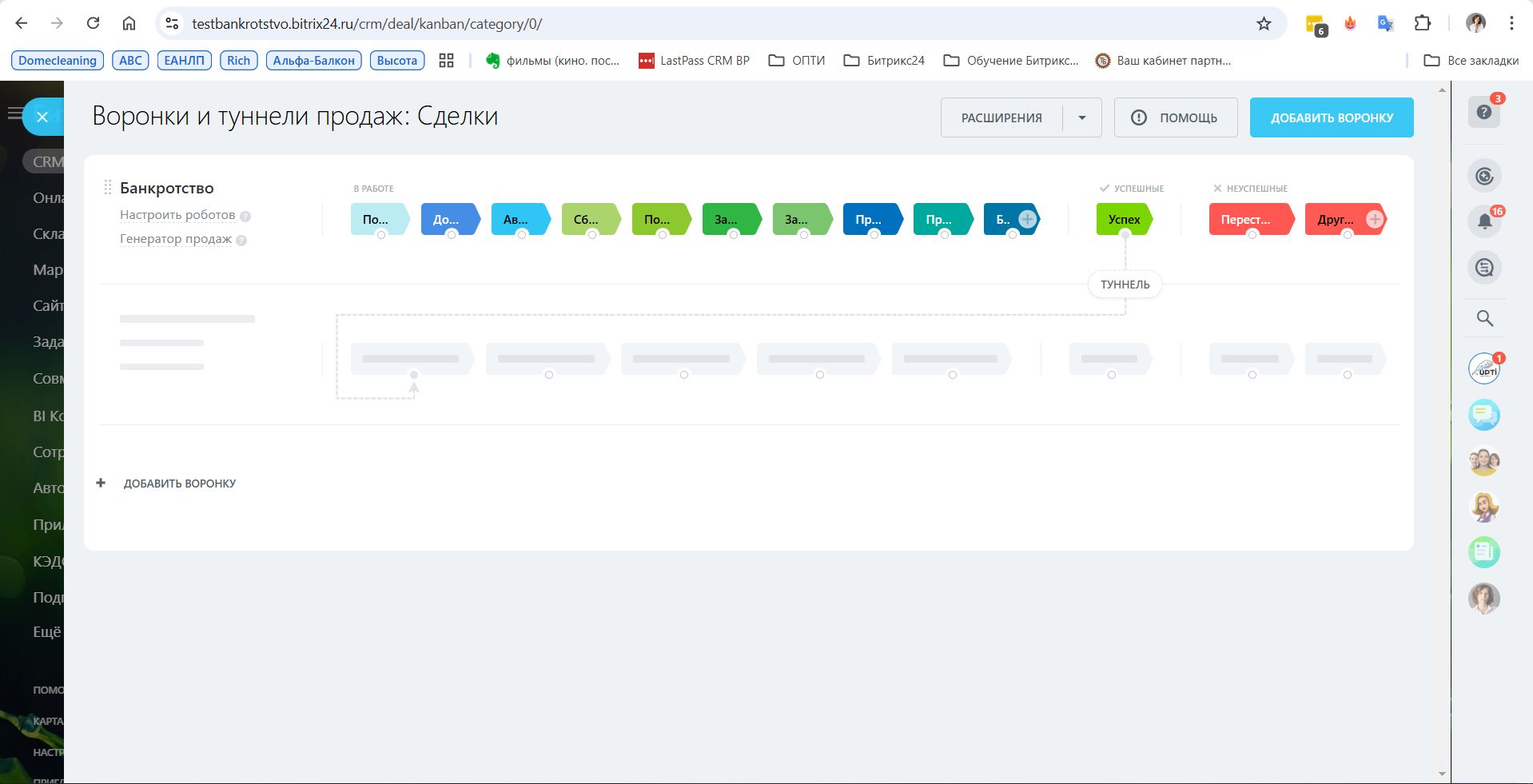This screenshot has height=784, width=1533.
Task: Select the light cyan По... stage
Action: tap(380, 219)
